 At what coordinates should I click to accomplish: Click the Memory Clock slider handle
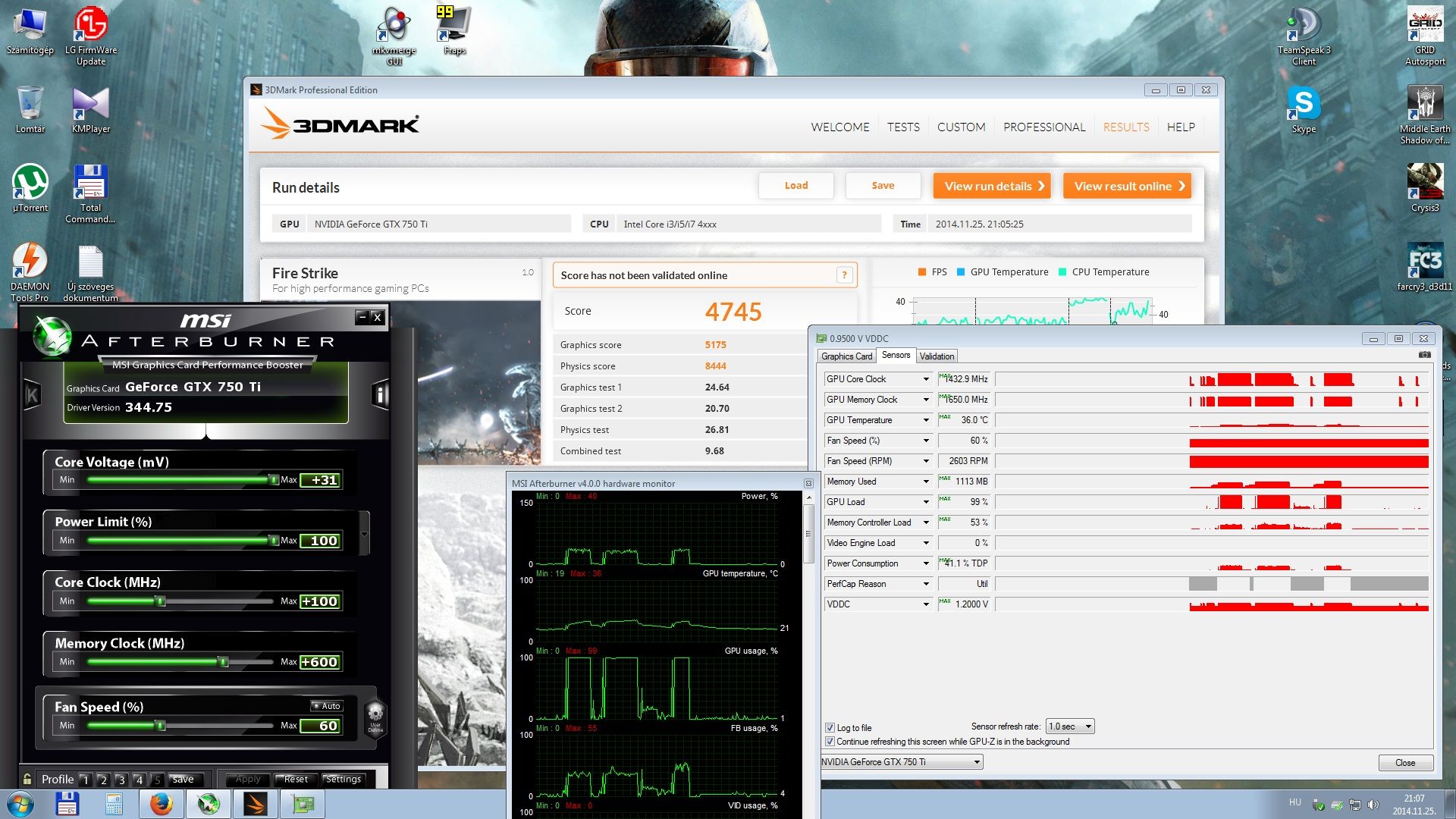223,662
